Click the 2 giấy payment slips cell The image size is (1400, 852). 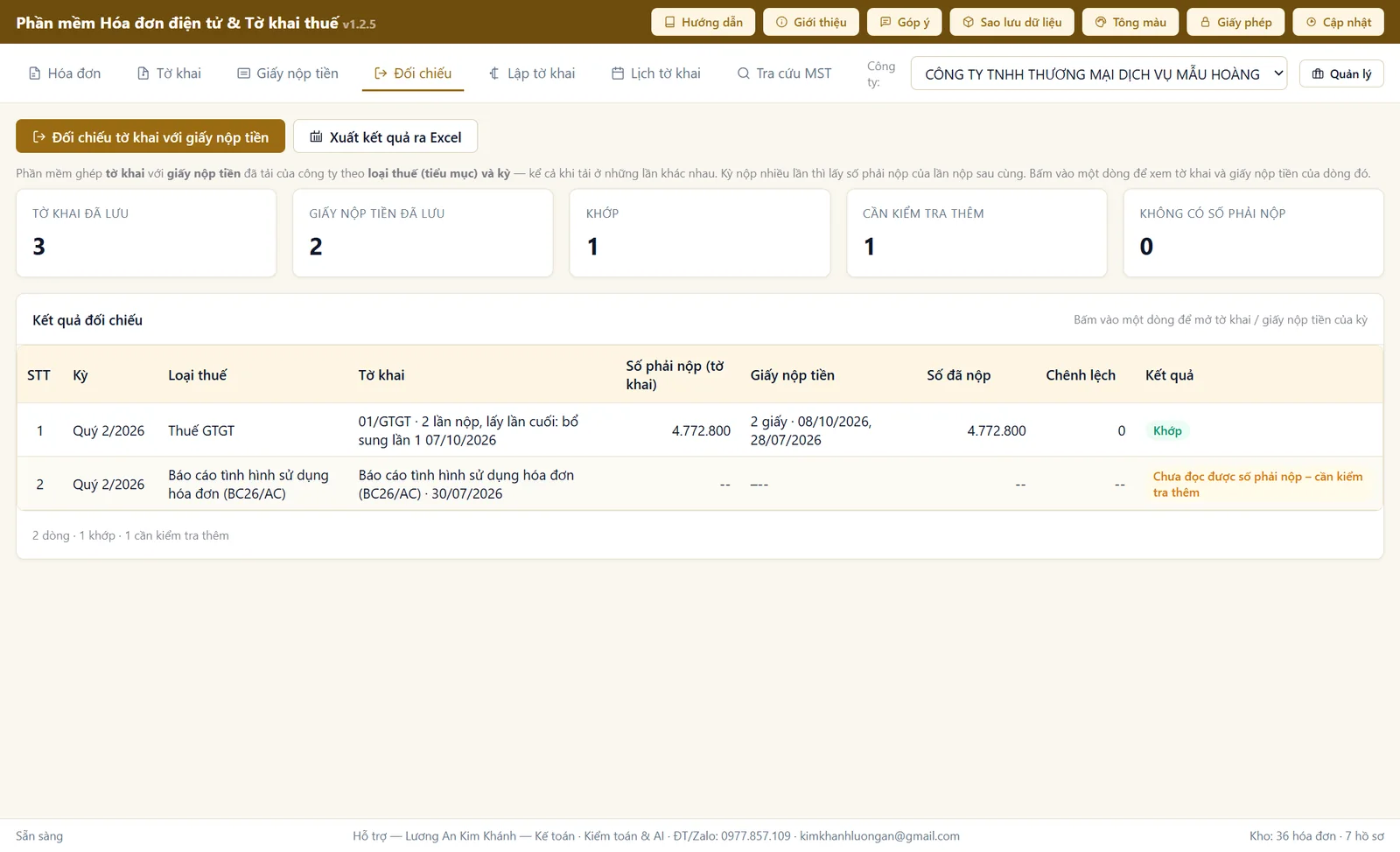810,430
